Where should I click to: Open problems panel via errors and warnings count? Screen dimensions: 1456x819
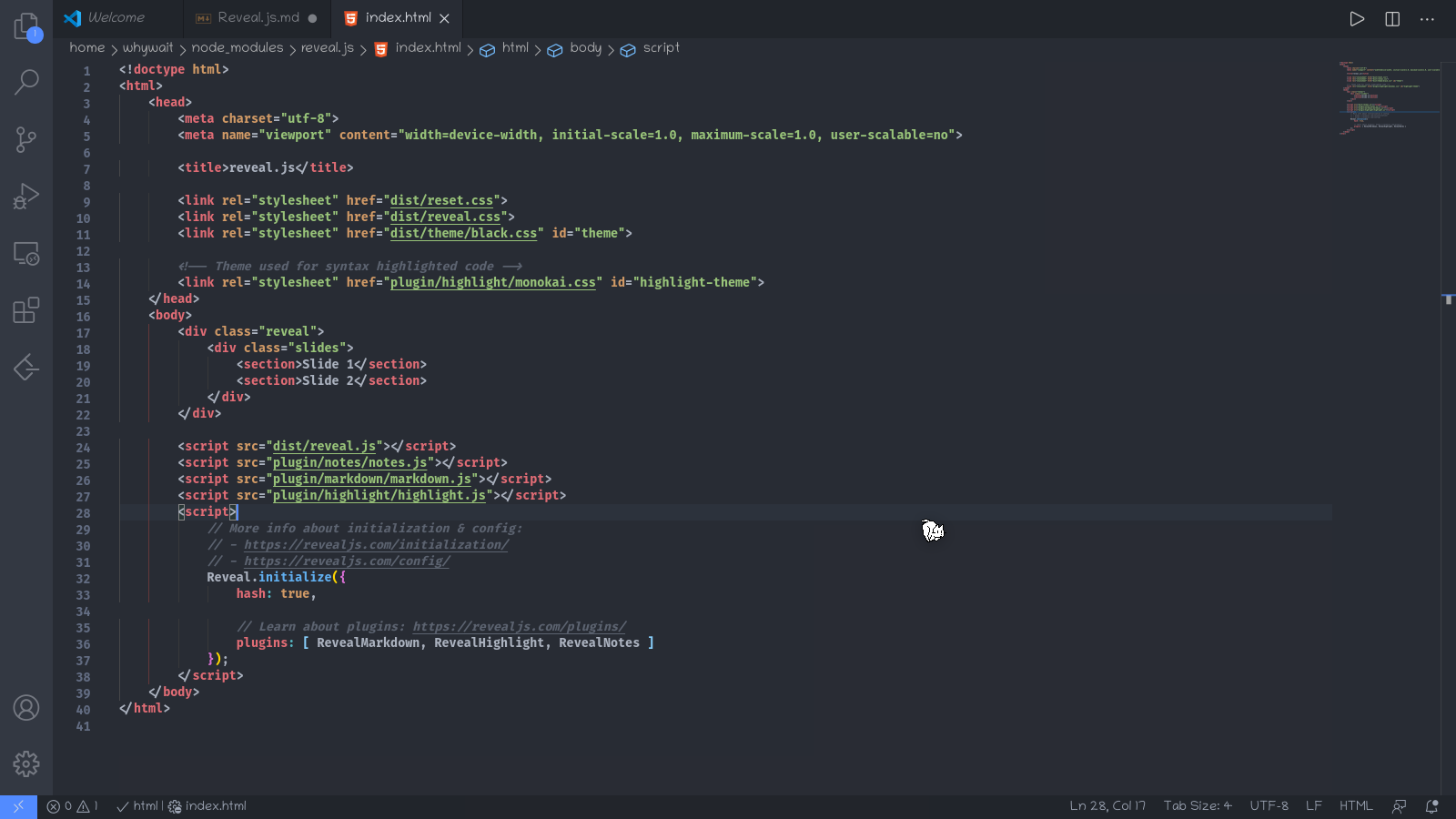tap(73, 806)
